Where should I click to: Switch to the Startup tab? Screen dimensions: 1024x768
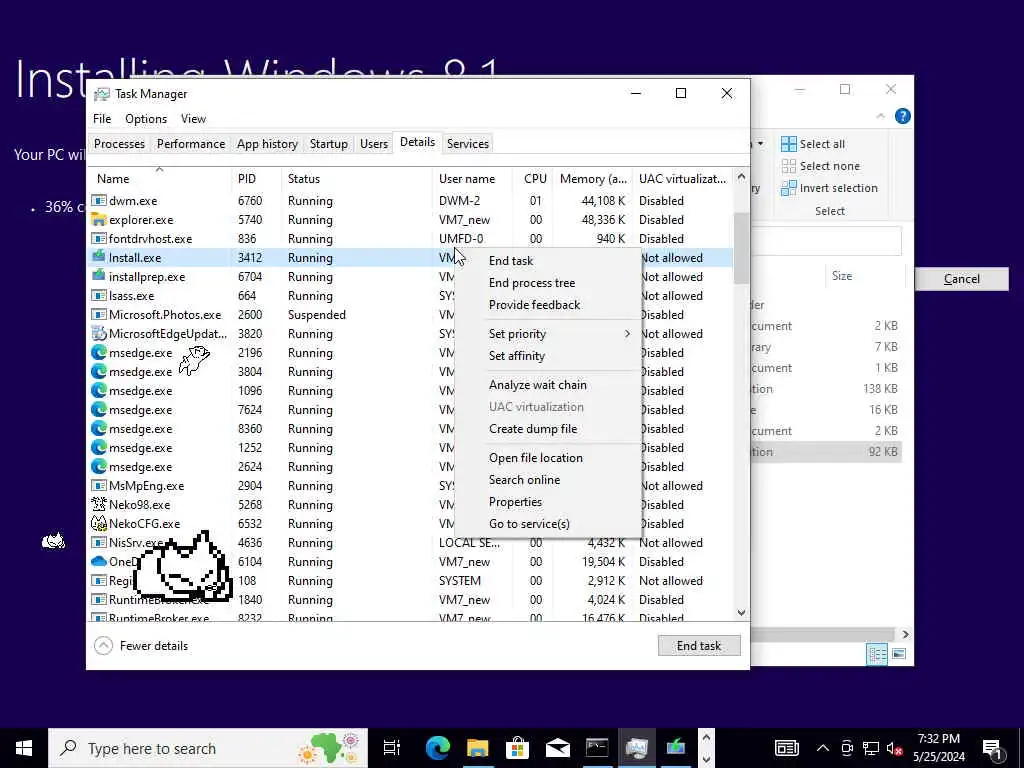[328, 144]
